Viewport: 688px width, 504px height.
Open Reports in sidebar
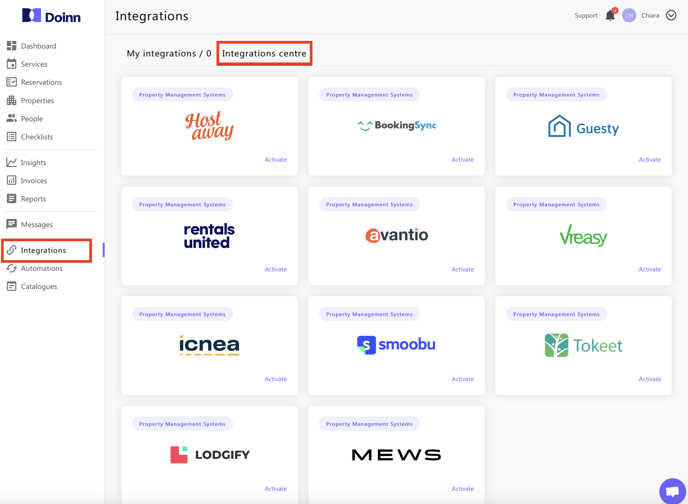[33, 199]
